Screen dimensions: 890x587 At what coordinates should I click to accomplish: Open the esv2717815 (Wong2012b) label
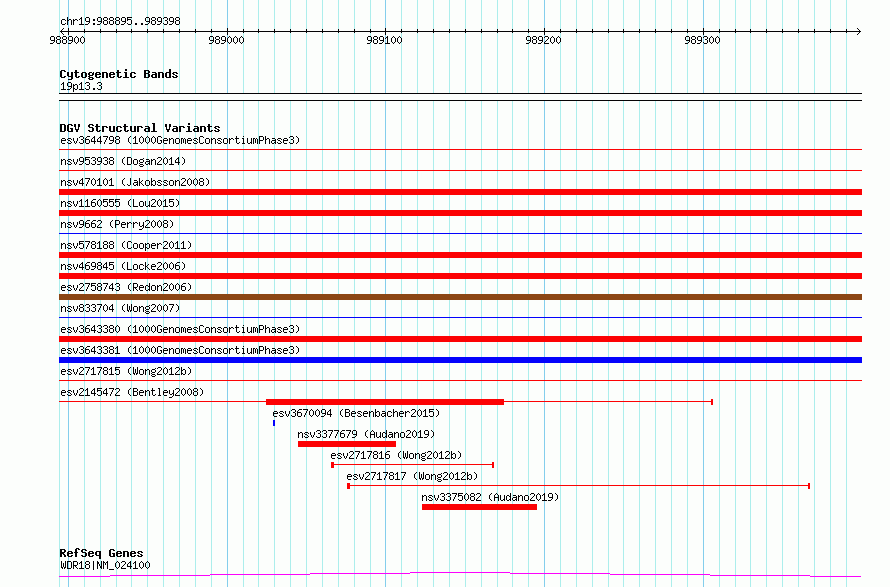click(126, 371)
